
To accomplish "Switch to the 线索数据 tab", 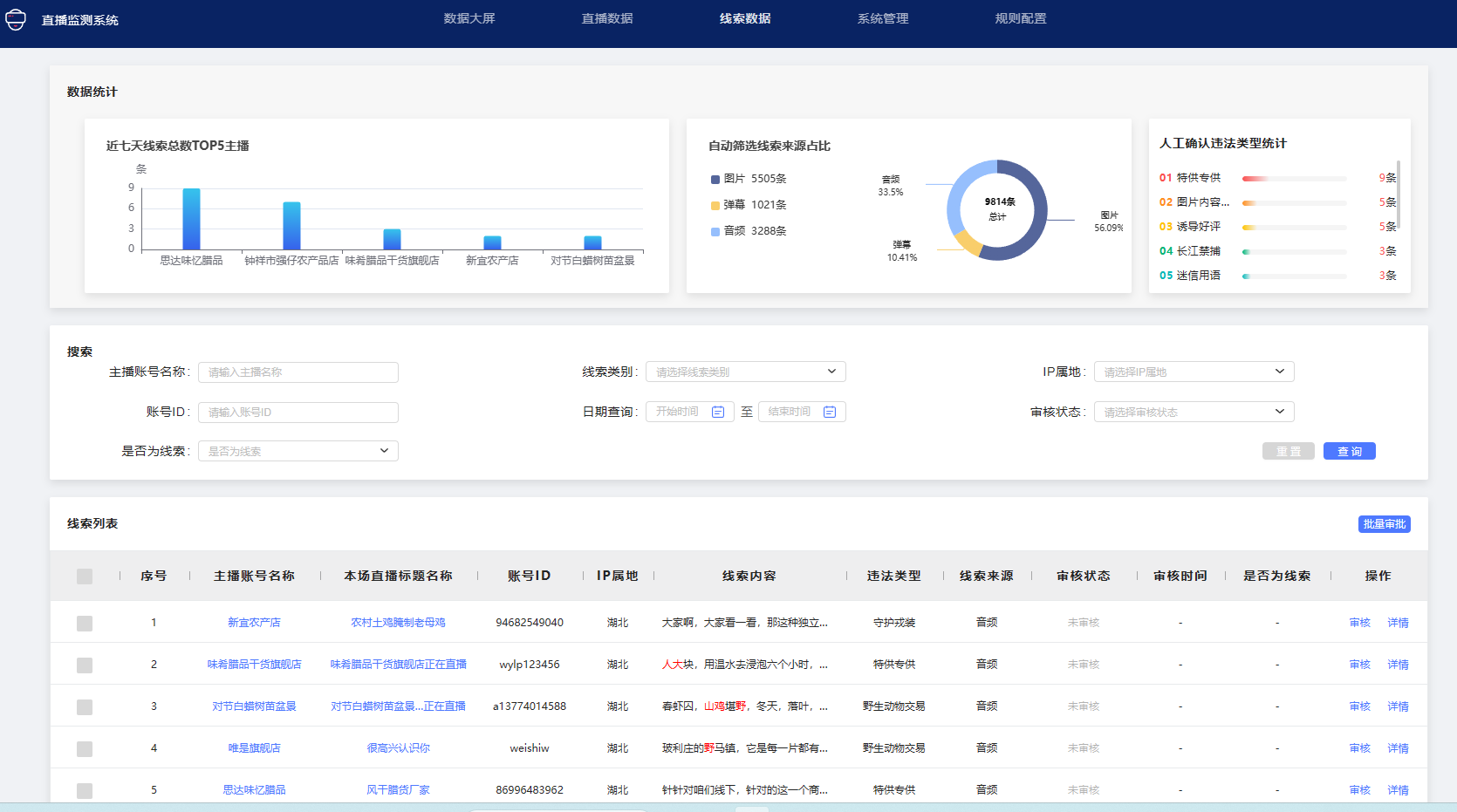I will pyautogui.click(x=745, y=18).
